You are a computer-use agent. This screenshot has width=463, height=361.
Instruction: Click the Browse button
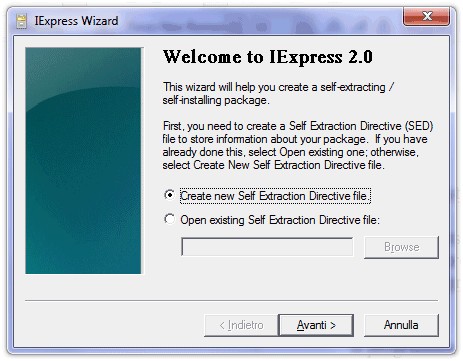(x=401, y=247)
